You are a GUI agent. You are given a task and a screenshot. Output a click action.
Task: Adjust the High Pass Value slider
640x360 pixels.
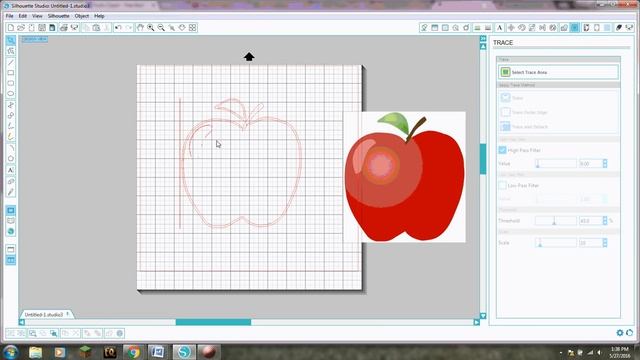click(x=556, y=164)
